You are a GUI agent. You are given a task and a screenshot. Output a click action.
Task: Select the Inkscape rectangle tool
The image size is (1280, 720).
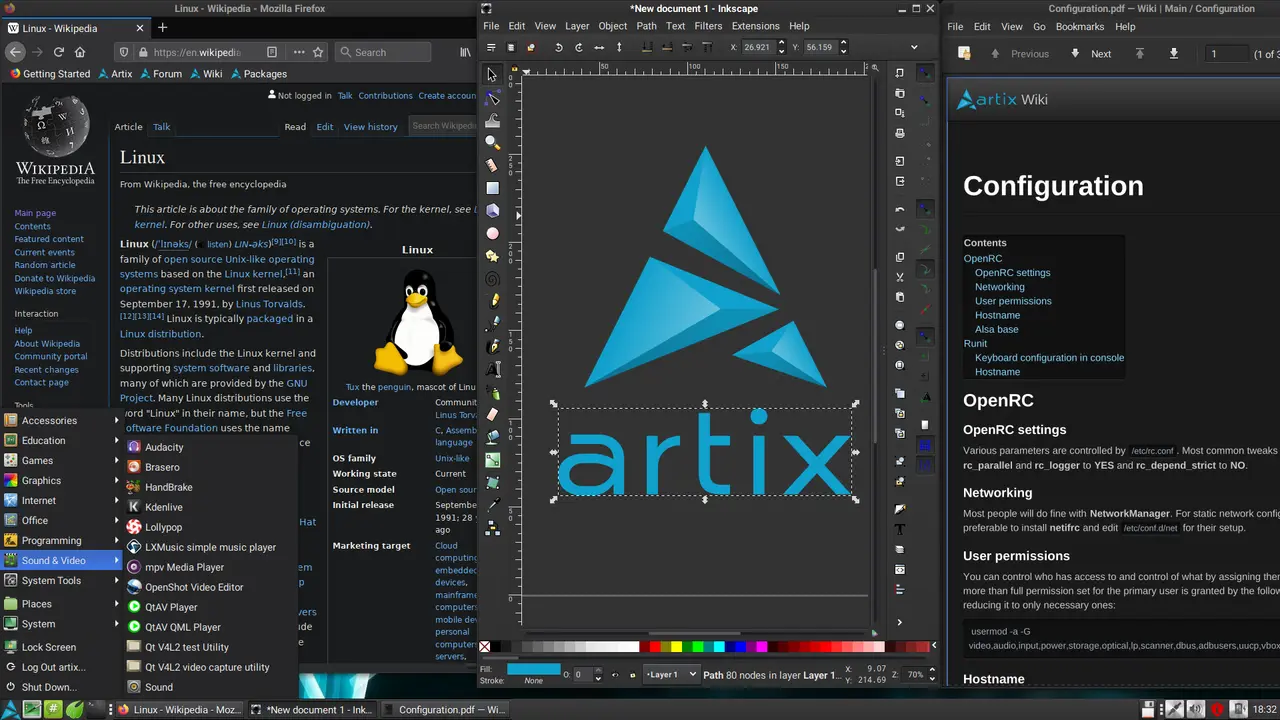492,188
